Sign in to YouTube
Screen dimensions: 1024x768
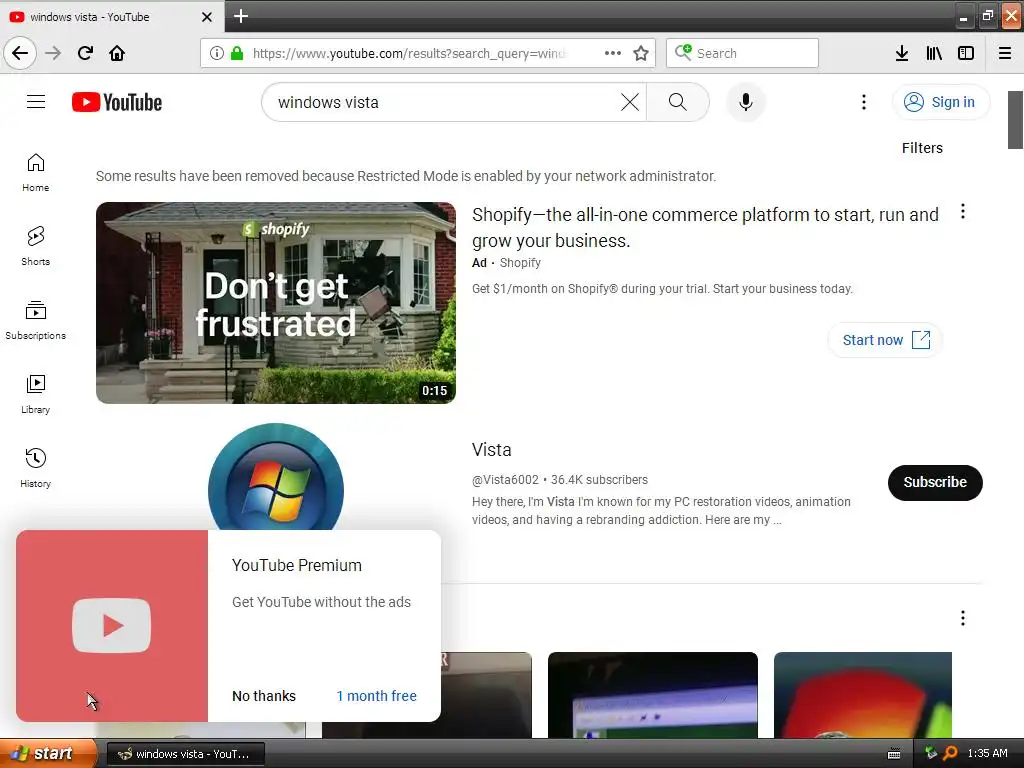pyautogui.click(x=940, y=102)
